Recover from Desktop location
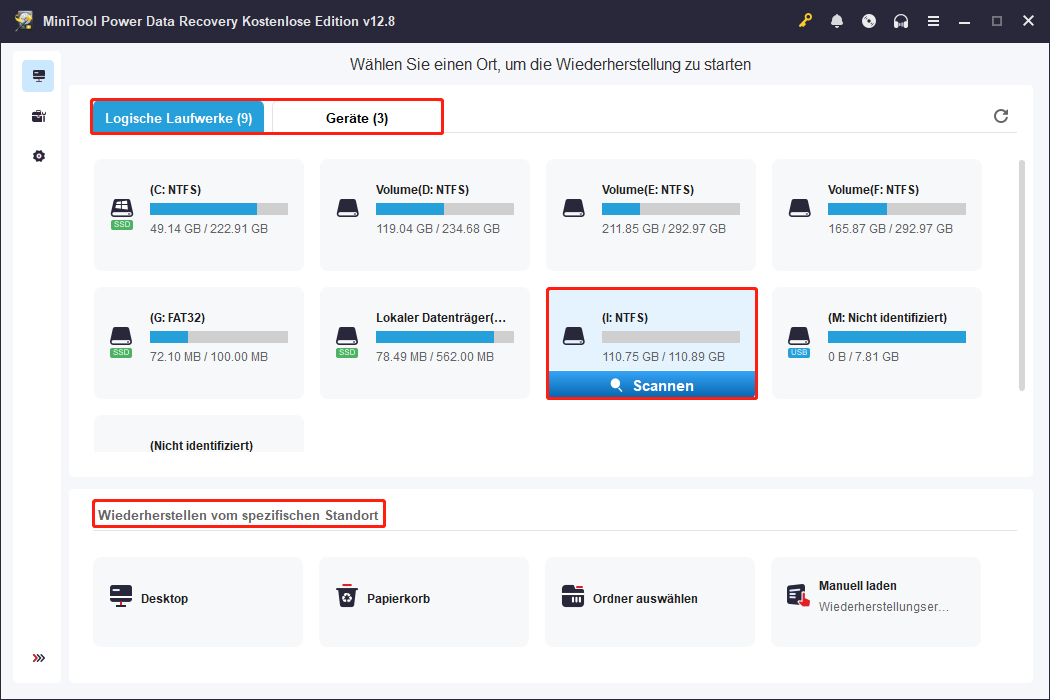The height and width of the screenshot is (700, 1050). (x=198, y=598)
